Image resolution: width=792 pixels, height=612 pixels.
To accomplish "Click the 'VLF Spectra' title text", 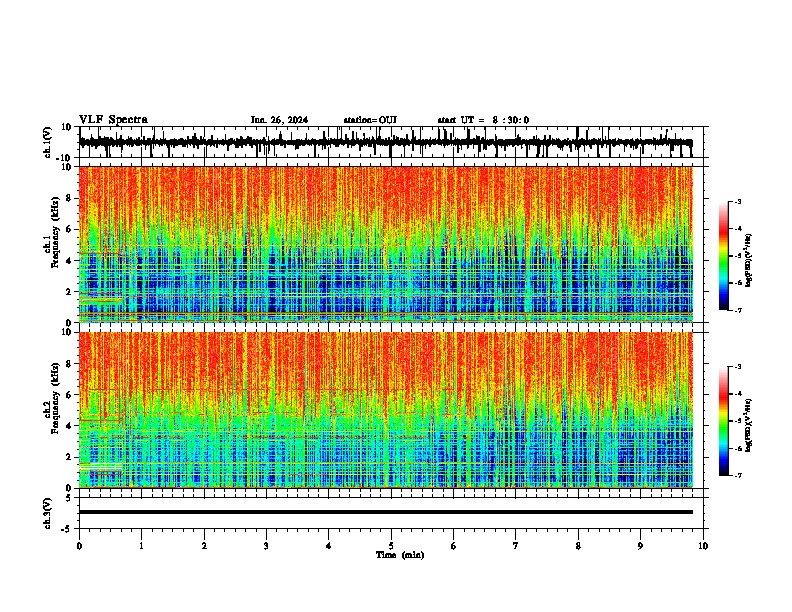I will coord(113,120).
